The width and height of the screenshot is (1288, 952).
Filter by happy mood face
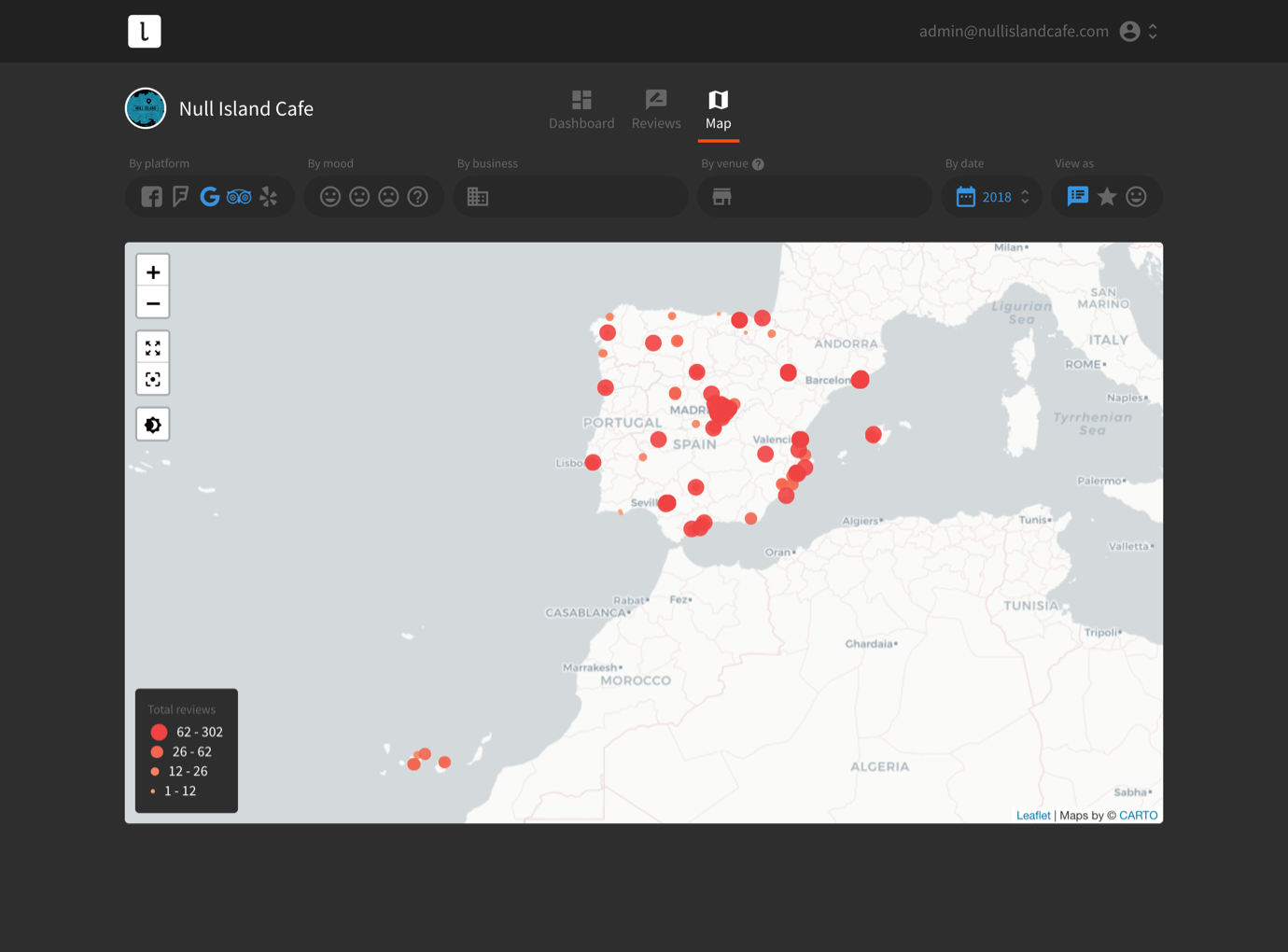(330, 197)
